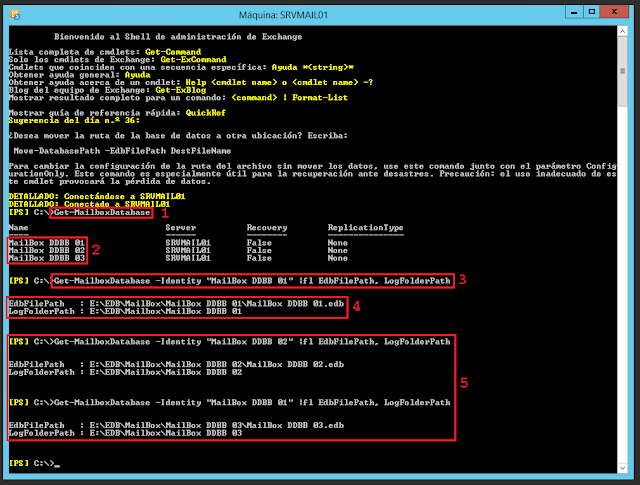This screenshot has height=485, width=640.
Task: Select MailBox DDBB 02 in Name list
Action: coord(47,250)
